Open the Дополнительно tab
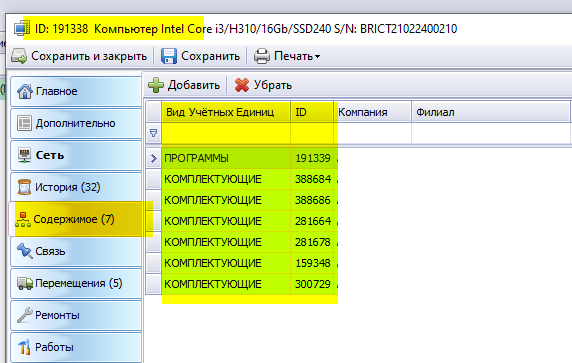Viewport: 572px width, 363px height. click(76, 123)
